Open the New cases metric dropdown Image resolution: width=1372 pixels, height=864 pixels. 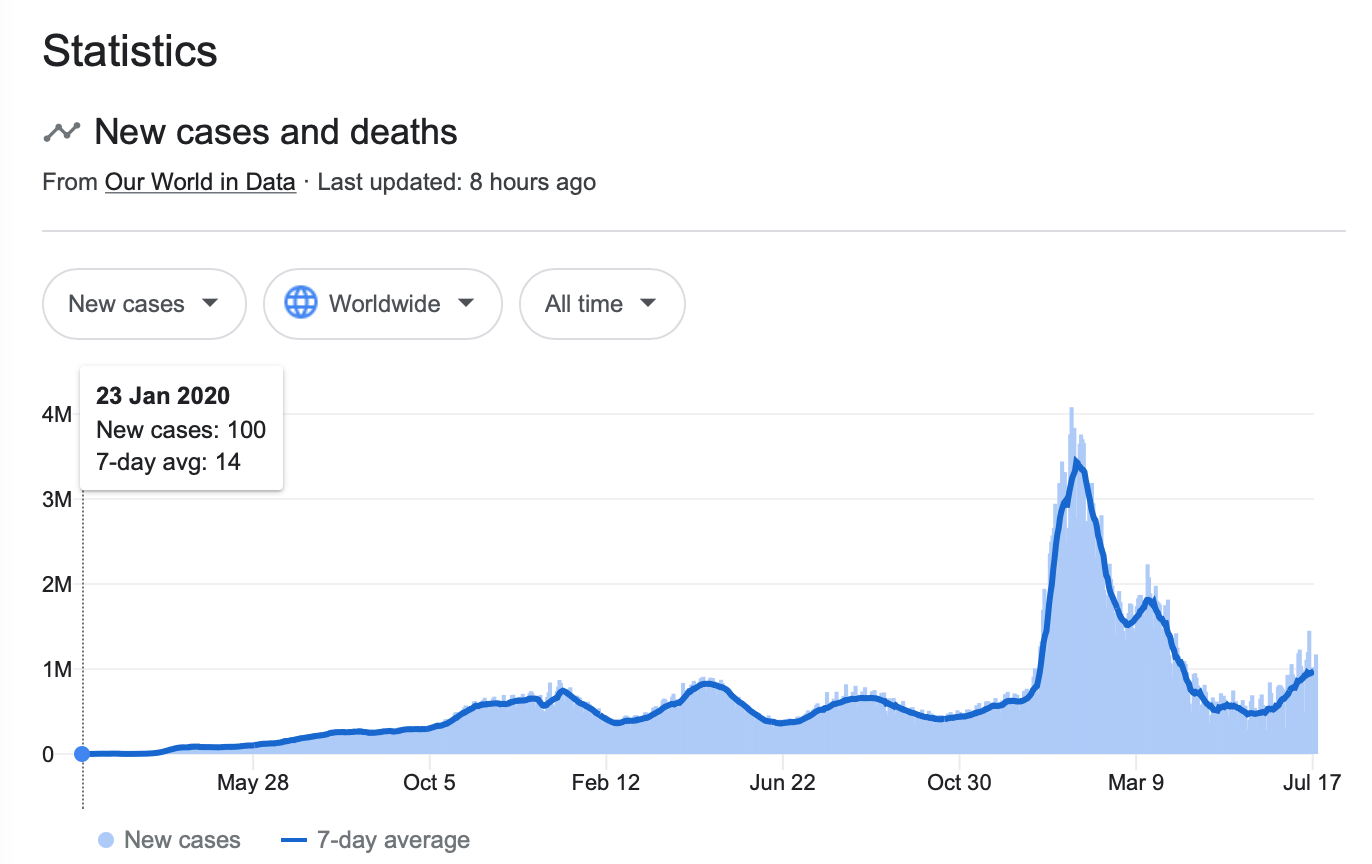click(x=144, y=304)
